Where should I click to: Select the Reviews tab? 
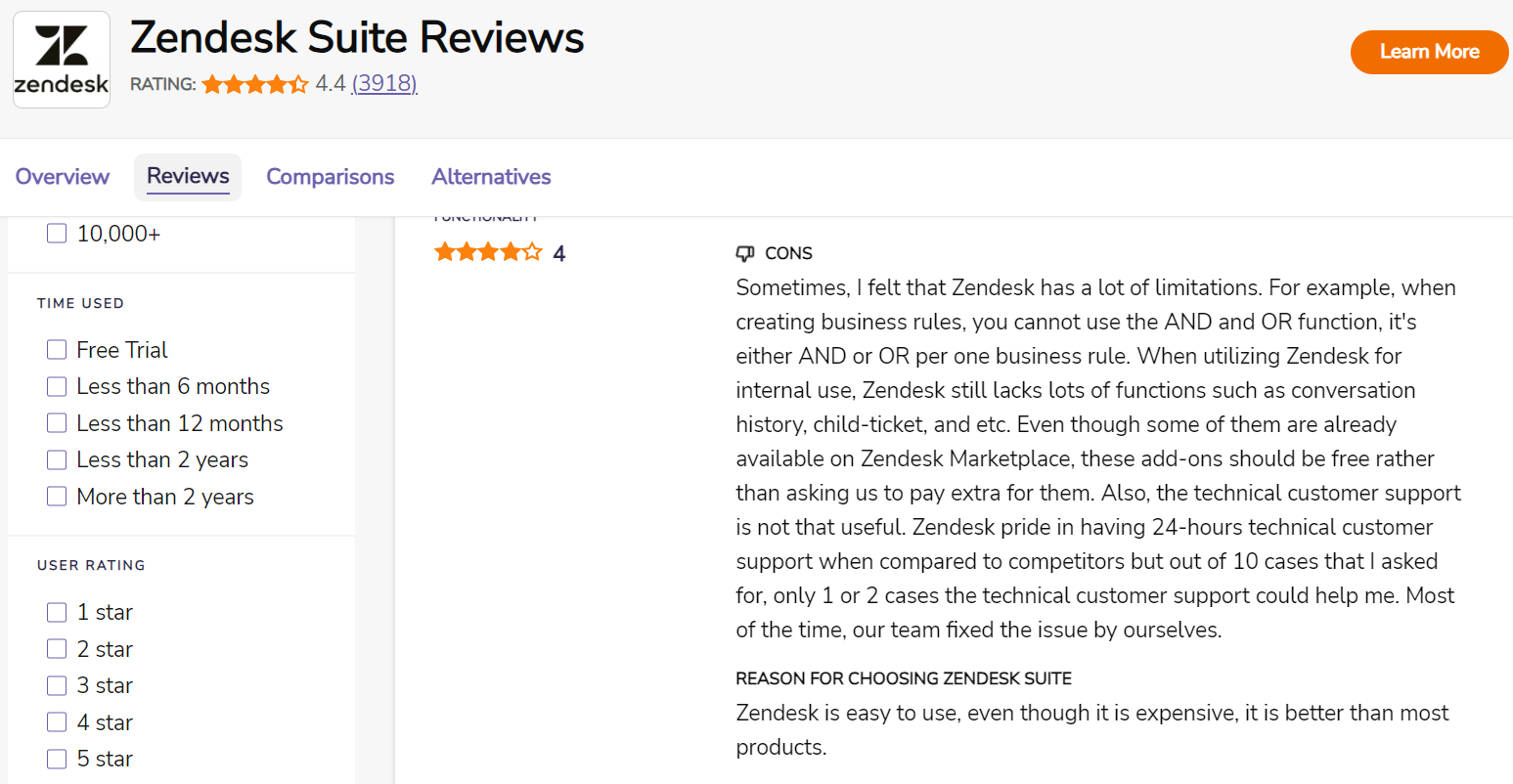187,177
